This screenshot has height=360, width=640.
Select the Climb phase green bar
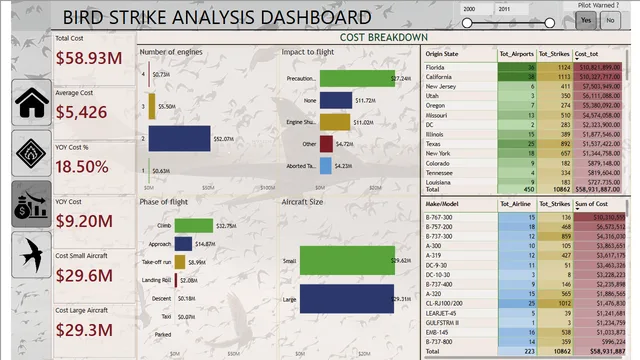coord(194,226)
